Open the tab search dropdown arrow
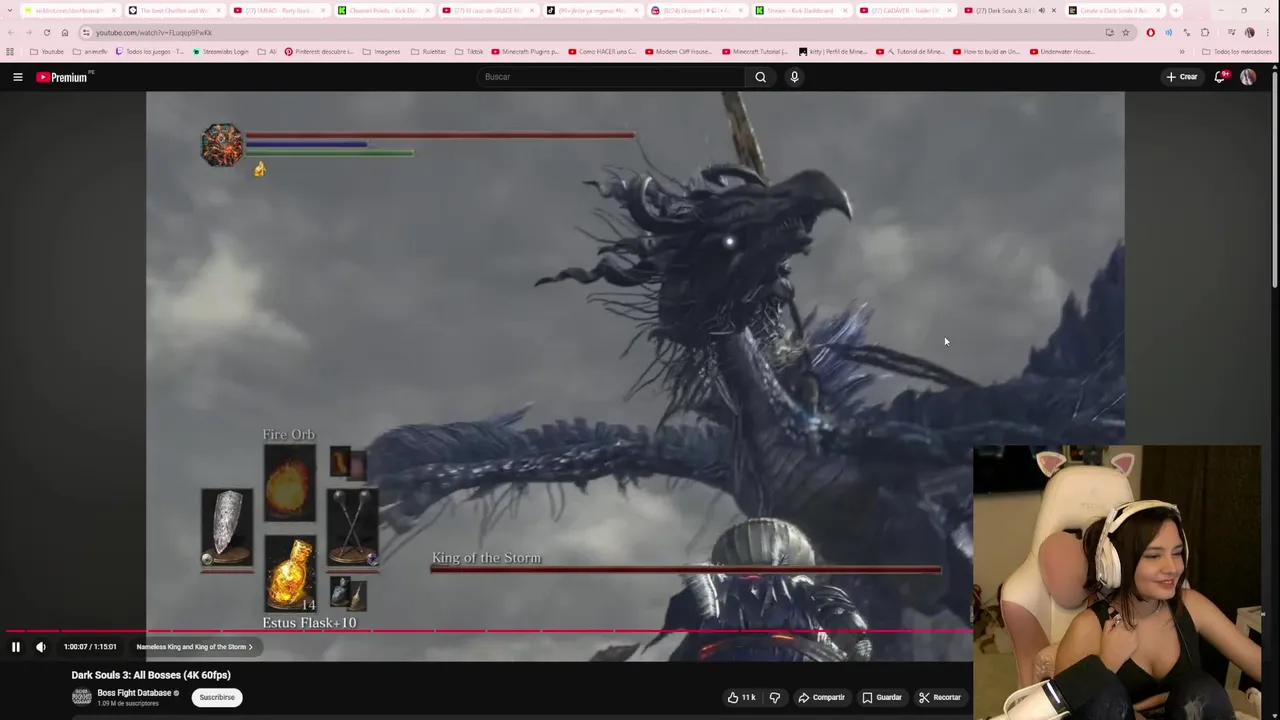This screenshot has width=1280, height=720. (x=10, y=10)
